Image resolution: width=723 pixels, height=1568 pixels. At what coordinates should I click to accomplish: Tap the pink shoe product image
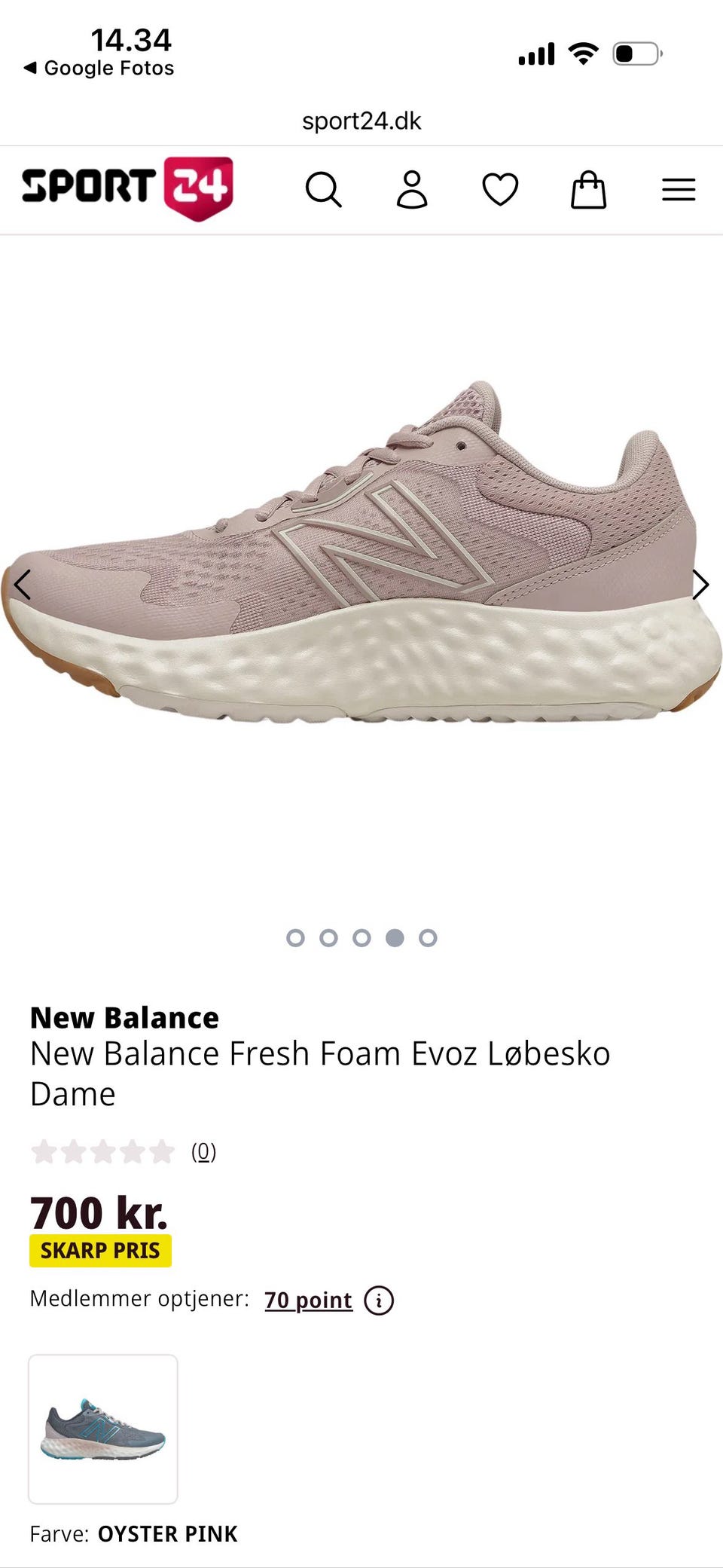click(361, 552)
